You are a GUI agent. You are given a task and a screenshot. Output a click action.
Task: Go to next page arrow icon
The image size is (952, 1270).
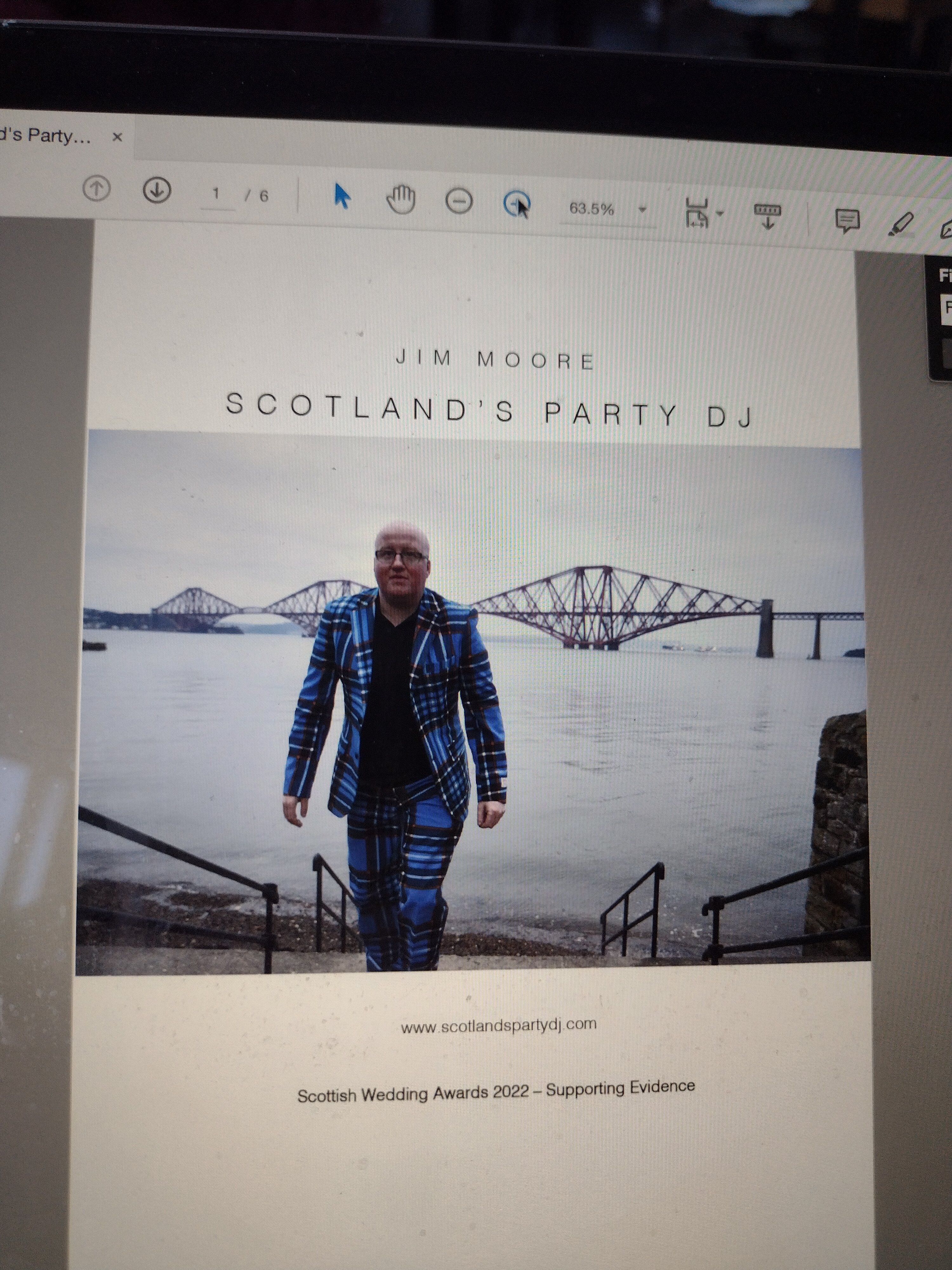click(157, 190)
